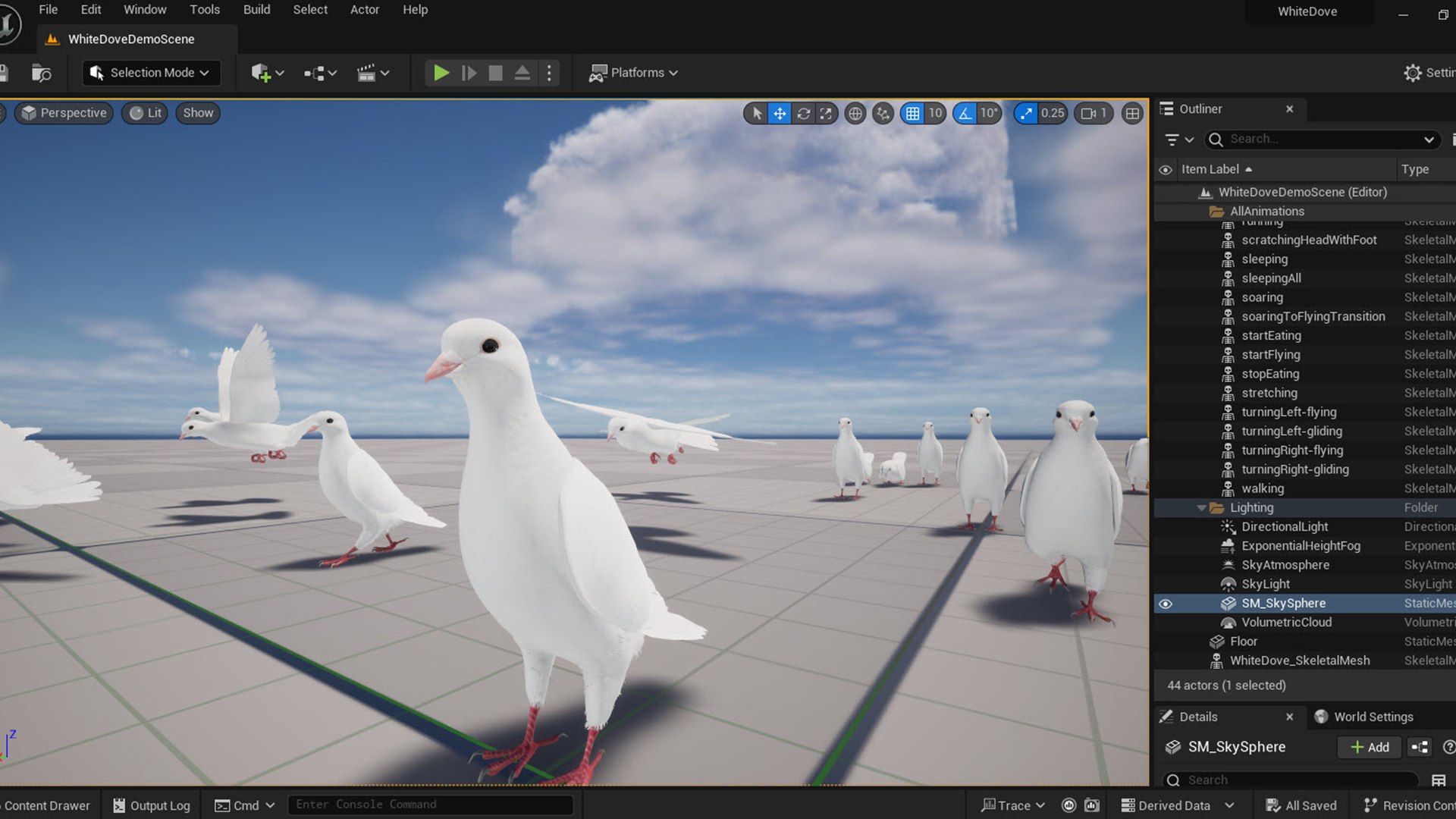Open the Lit view mode menu
This screenshot has height=819, width=1456.
point(145,113)
